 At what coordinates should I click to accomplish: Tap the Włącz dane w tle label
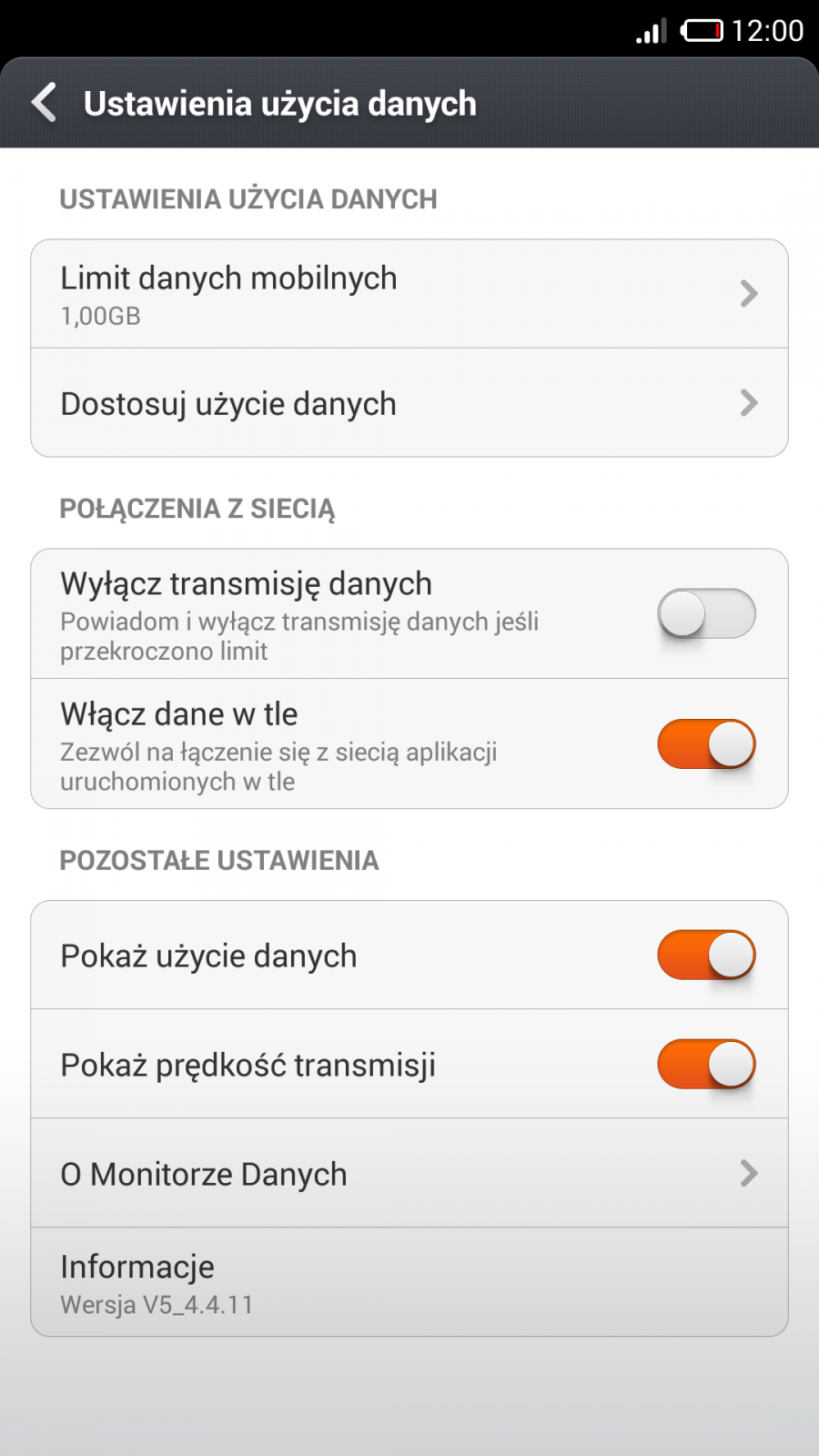[x=179, y=714]
